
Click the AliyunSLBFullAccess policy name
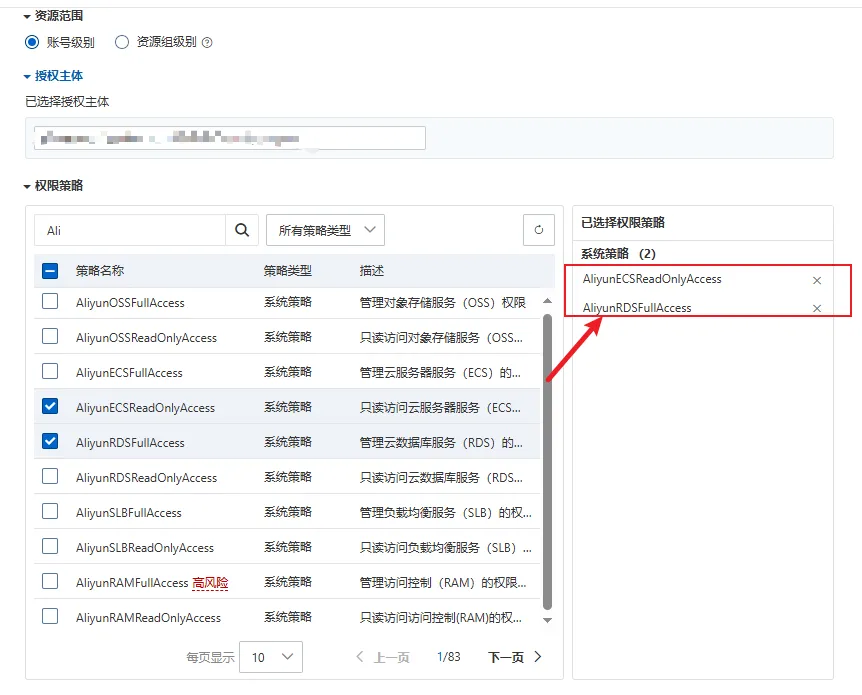click(x=129, y=513)
